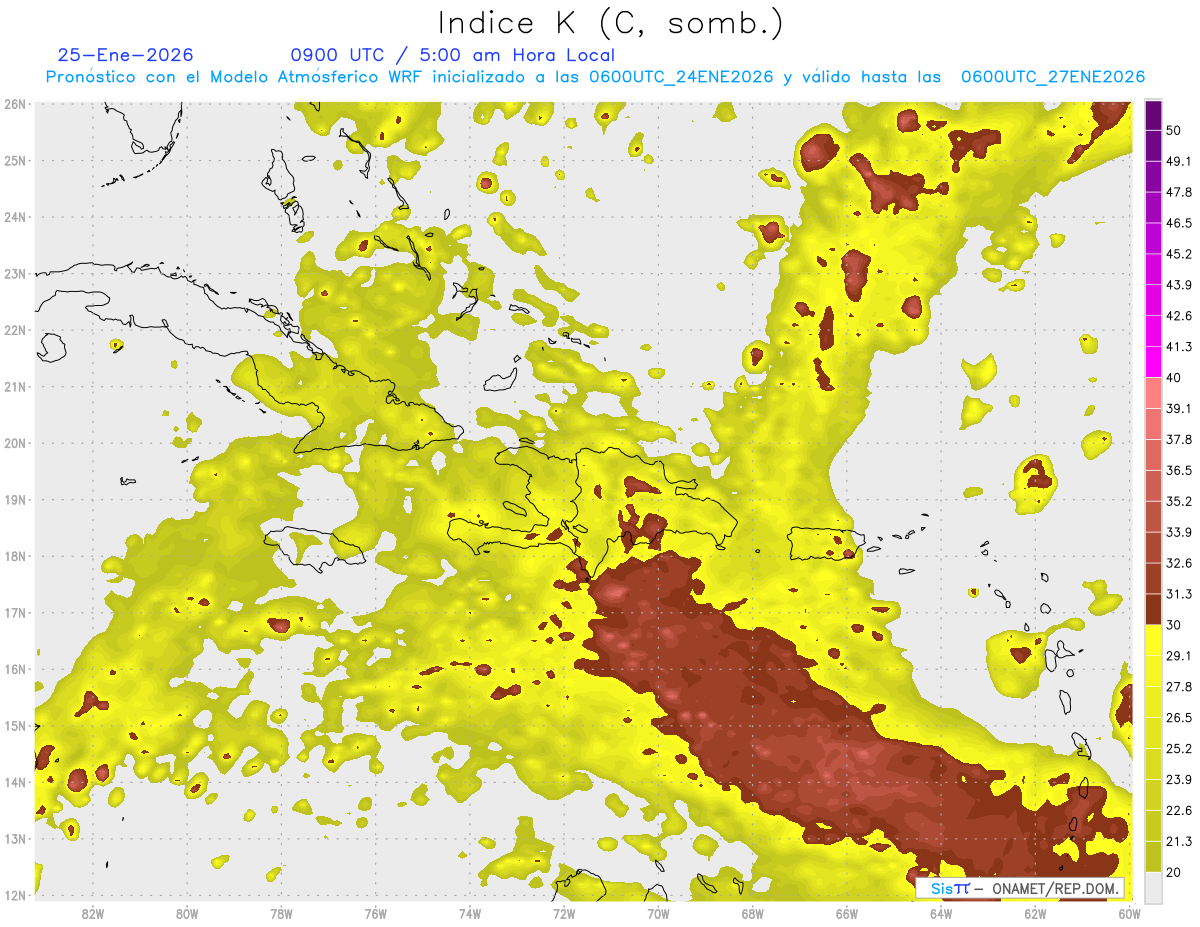Click the "Indice K (C, somb.)" title
The image size is (1200, 927).
coord(611,23)
